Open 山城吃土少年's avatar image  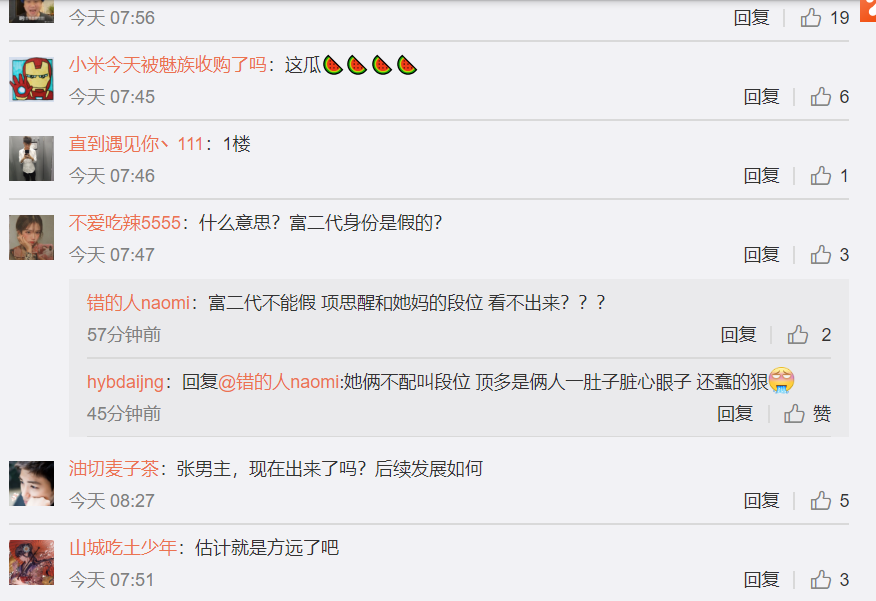[x=31, y=562]
